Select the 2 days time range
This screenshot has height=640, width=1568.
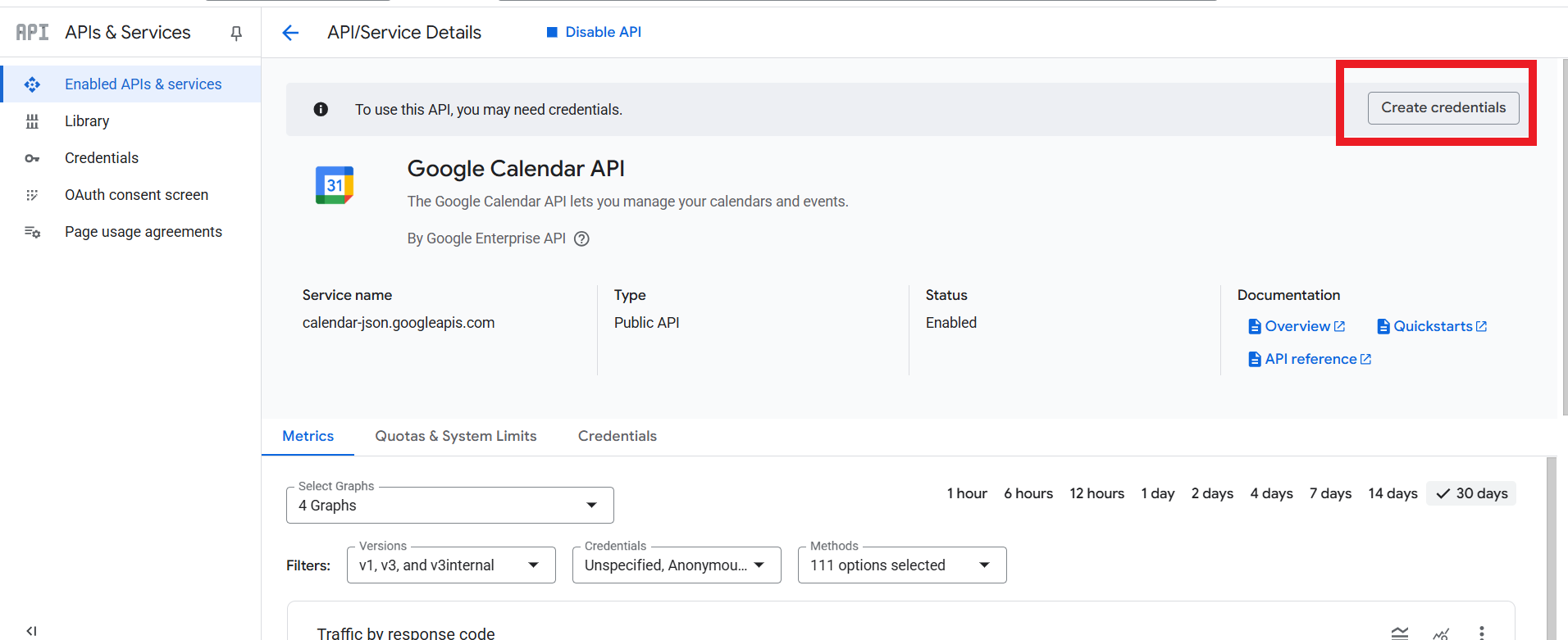(x=1212, y=493)
